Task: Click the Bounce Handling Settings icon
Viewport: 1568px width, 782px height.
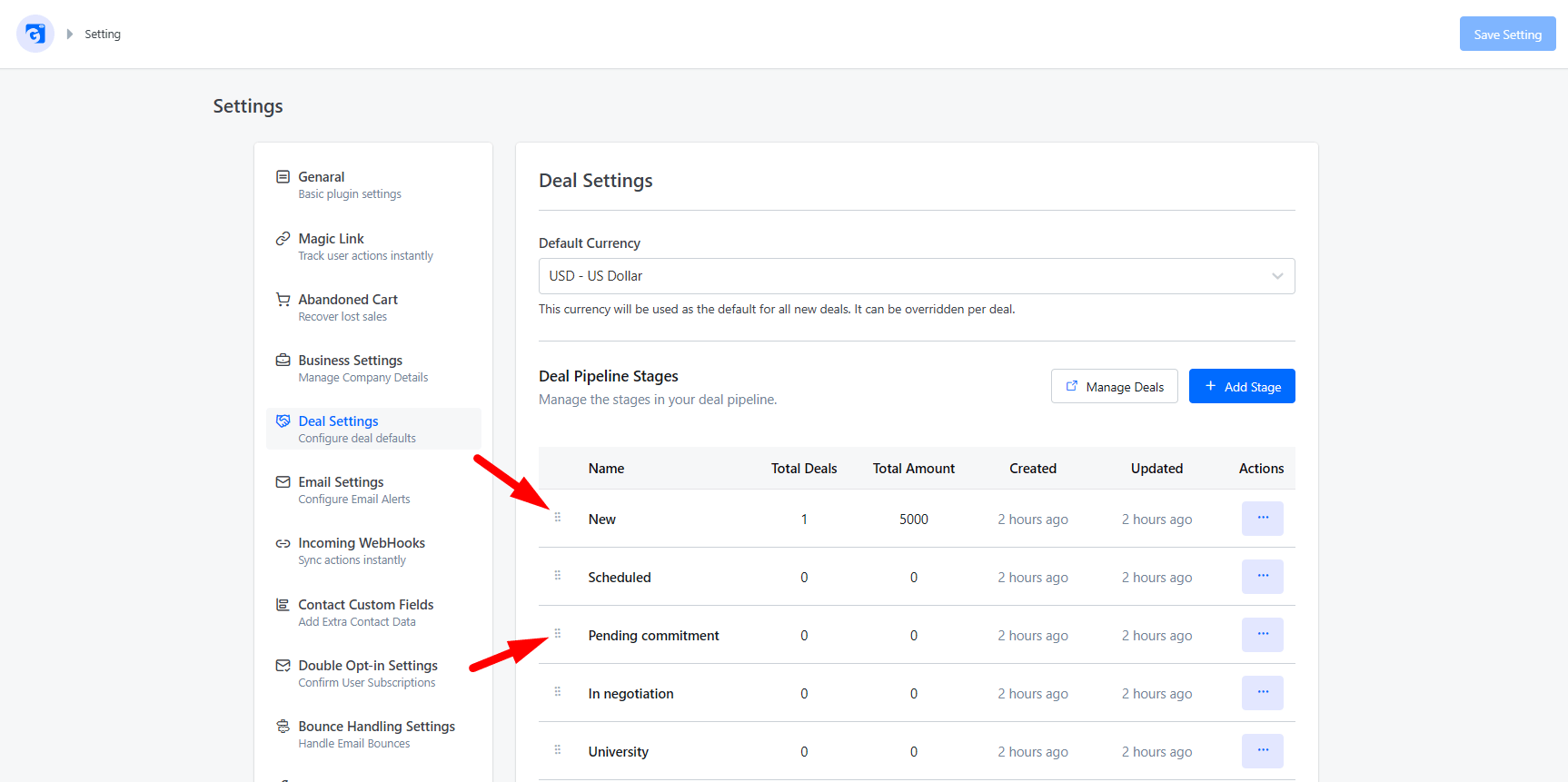Action: pos(283,727)
